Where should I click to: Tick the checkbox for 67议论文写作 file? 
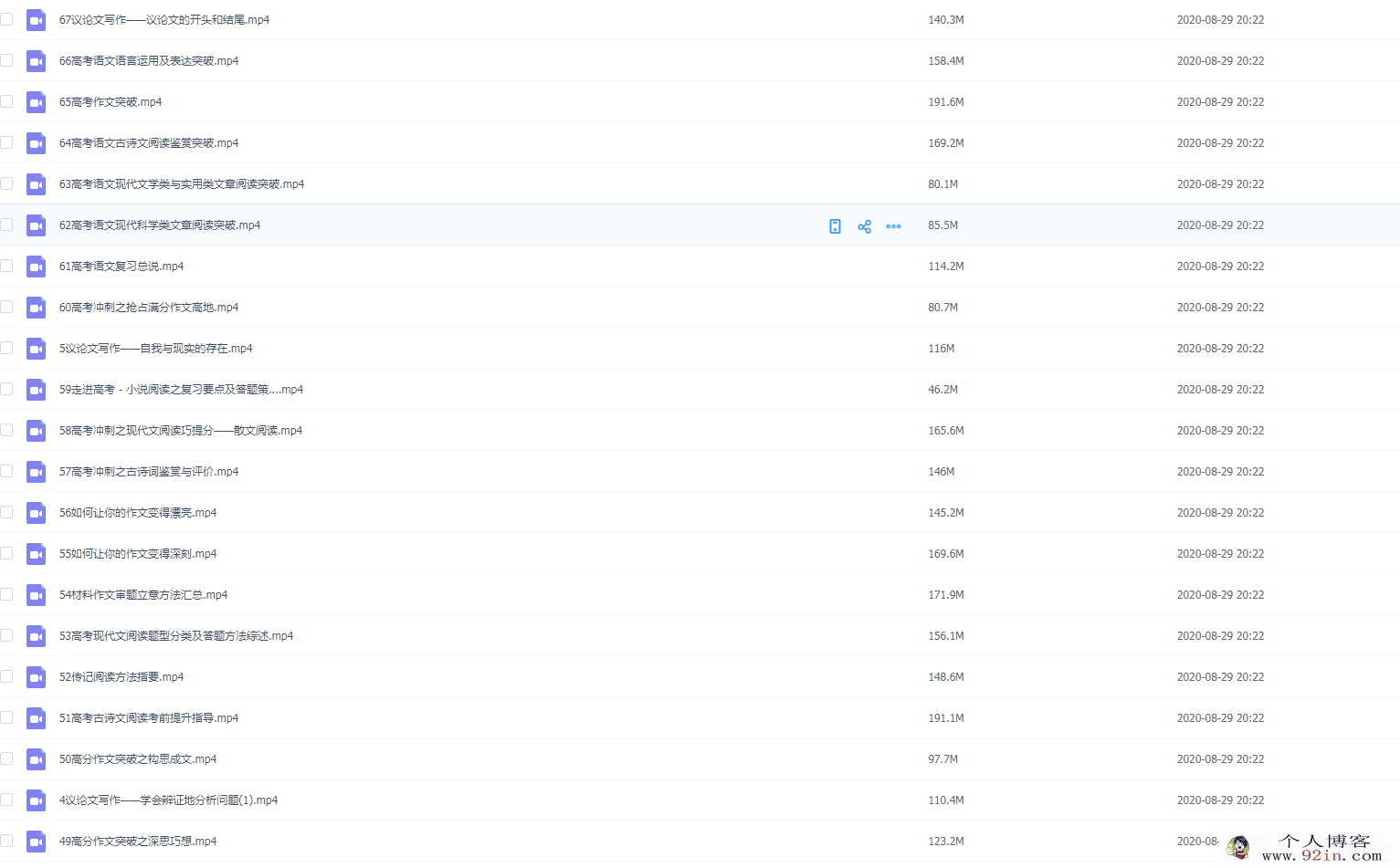pyautogui.click(x=6, y=19)
